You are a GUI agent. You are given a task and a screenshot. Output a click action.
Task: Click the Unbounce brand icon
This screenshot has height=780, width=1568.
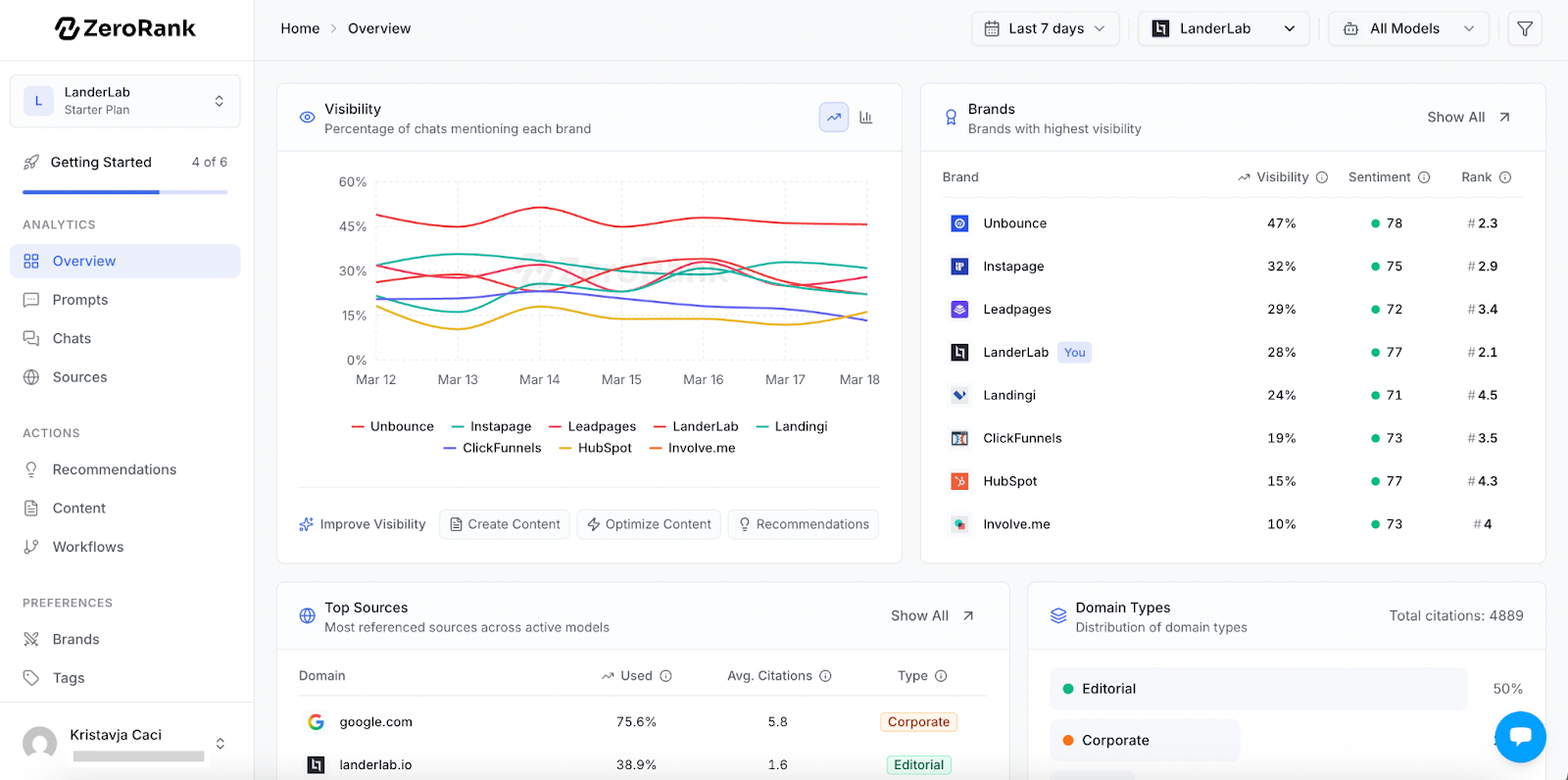point(959,223)
